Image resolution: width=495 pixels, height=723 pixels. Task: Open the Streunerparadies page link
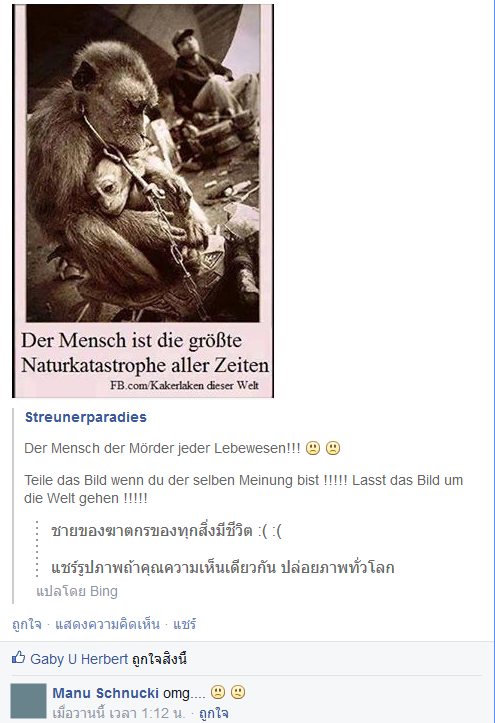point(86,417)
